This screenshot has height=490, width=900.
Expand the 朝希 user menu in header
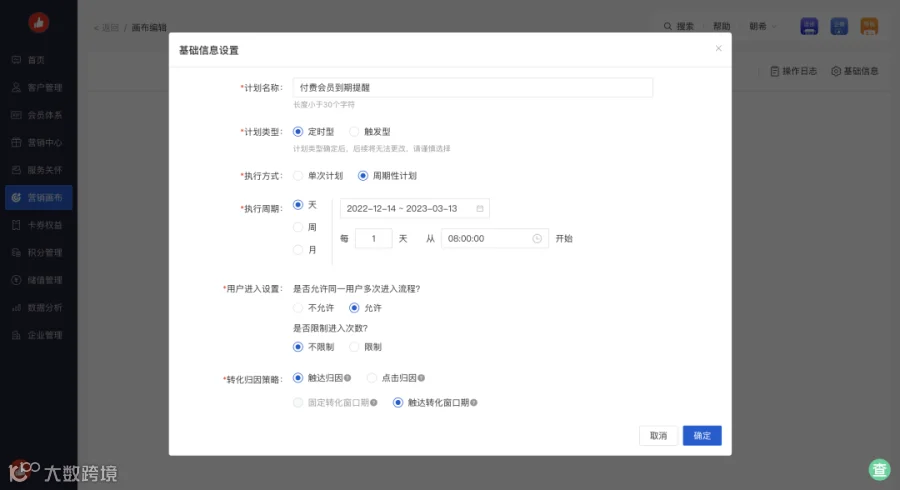763,26
